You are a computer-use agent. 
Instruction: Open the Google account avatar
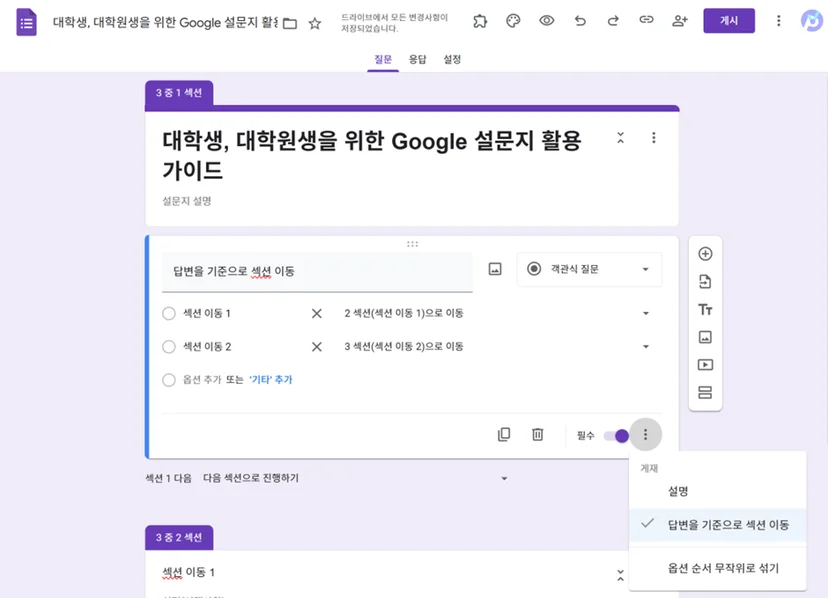click(x=812, y=21)
